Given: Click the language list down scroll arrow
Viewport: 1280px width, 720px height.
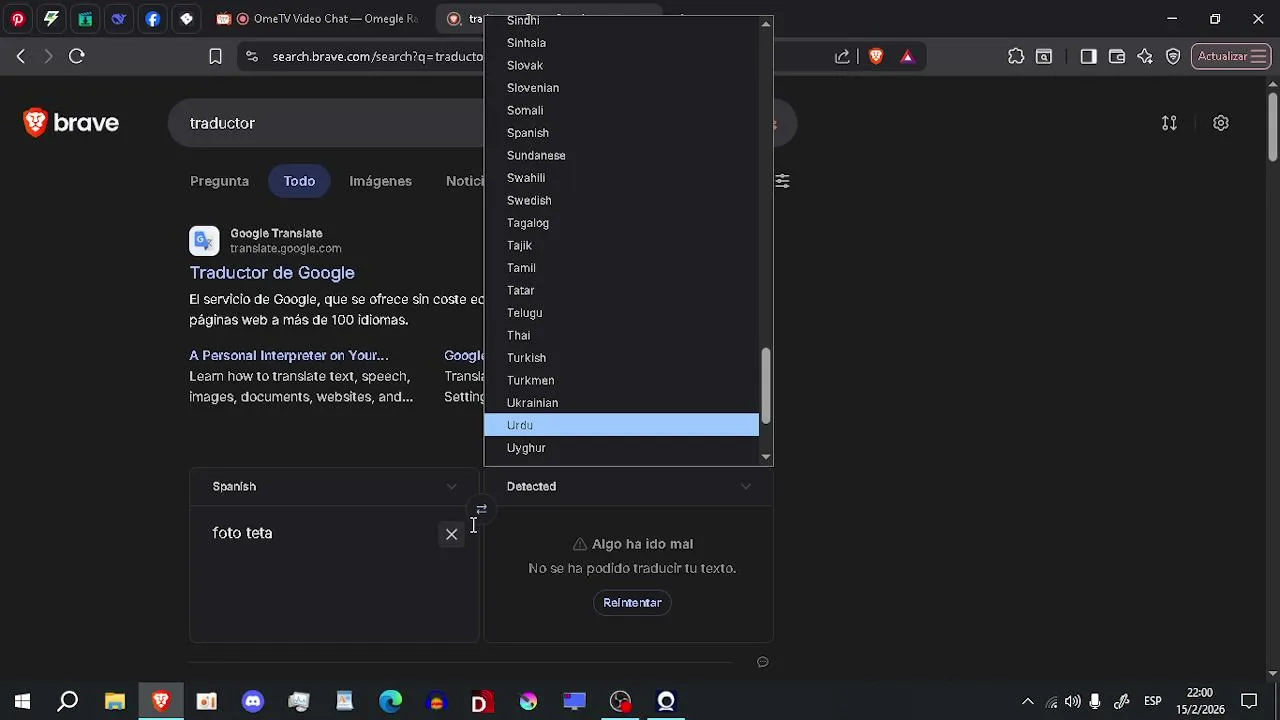Looking at the screenshot, I should pyautogui.click(x=766, y=457).
